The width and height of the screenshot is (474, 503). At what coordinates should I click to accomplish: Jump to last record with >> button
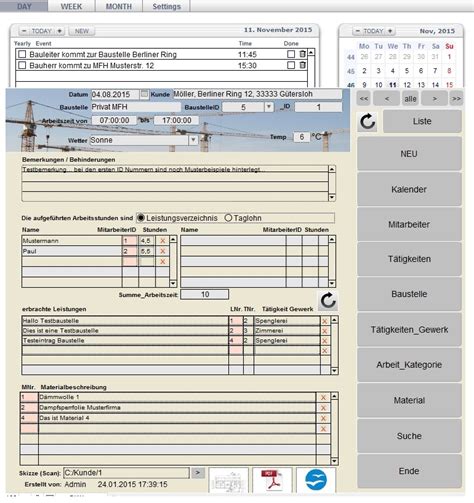coord(456,99)
